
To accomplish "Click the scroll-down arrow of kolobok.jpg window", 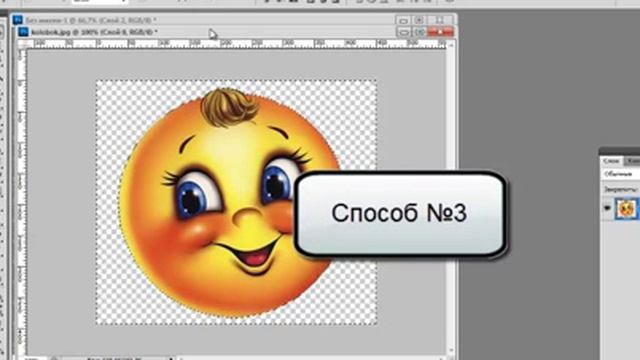I will pos(451,351).
